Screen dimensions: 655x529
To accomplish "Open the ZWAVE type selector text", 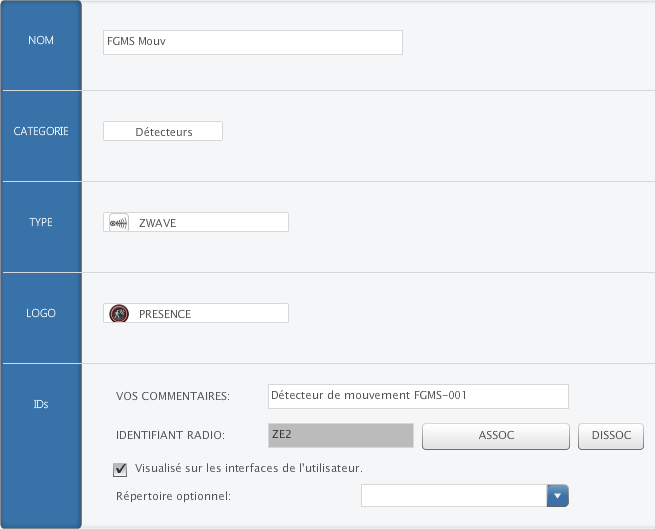I will click(x=158, y=223).
